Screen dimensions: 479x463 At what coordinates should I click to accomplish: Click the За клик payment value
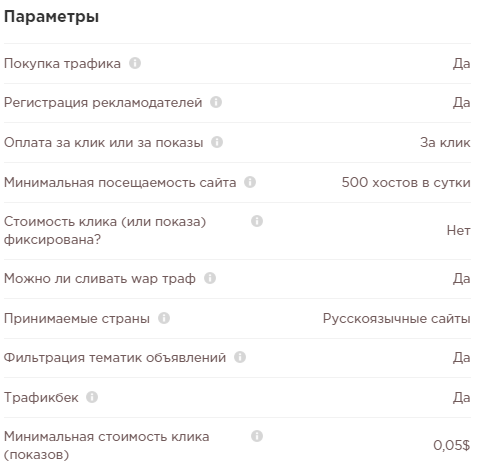point(445,142)
